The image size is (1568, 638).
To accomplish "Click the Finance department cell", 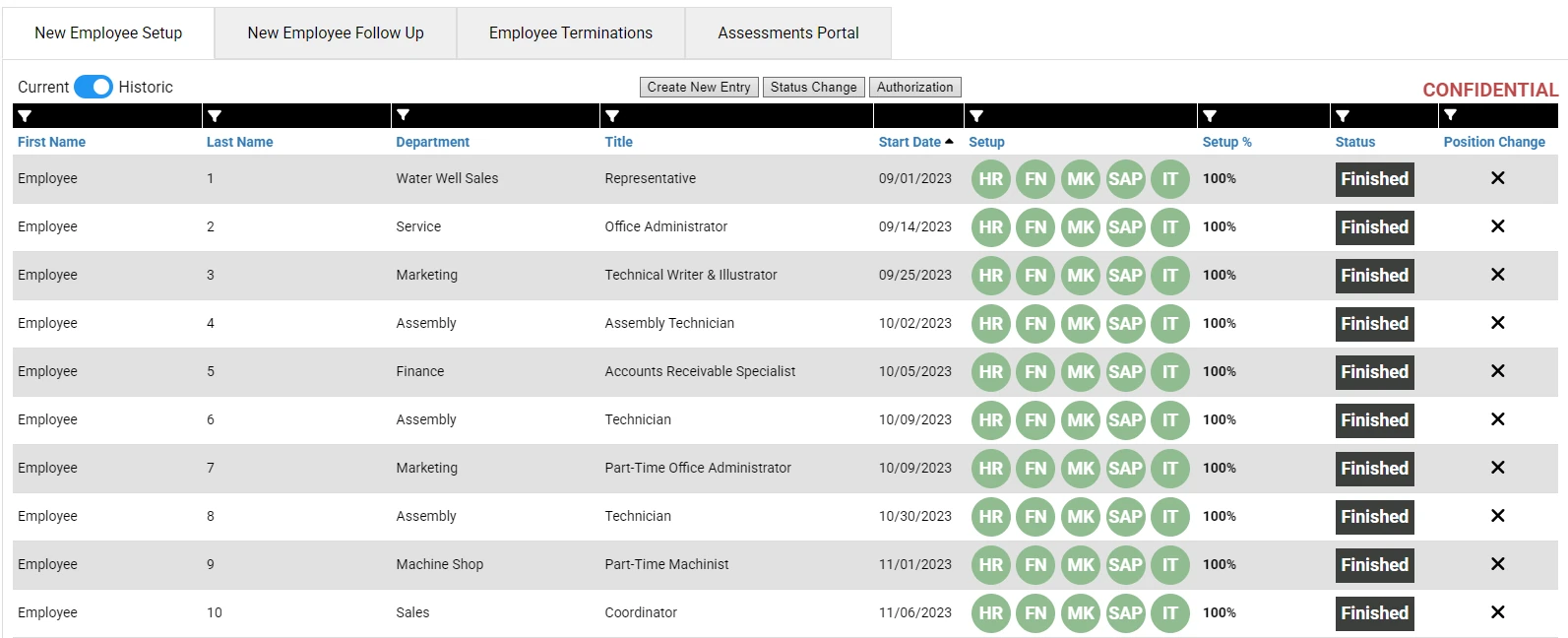I will pyautogui.click(x=420, y=371).
